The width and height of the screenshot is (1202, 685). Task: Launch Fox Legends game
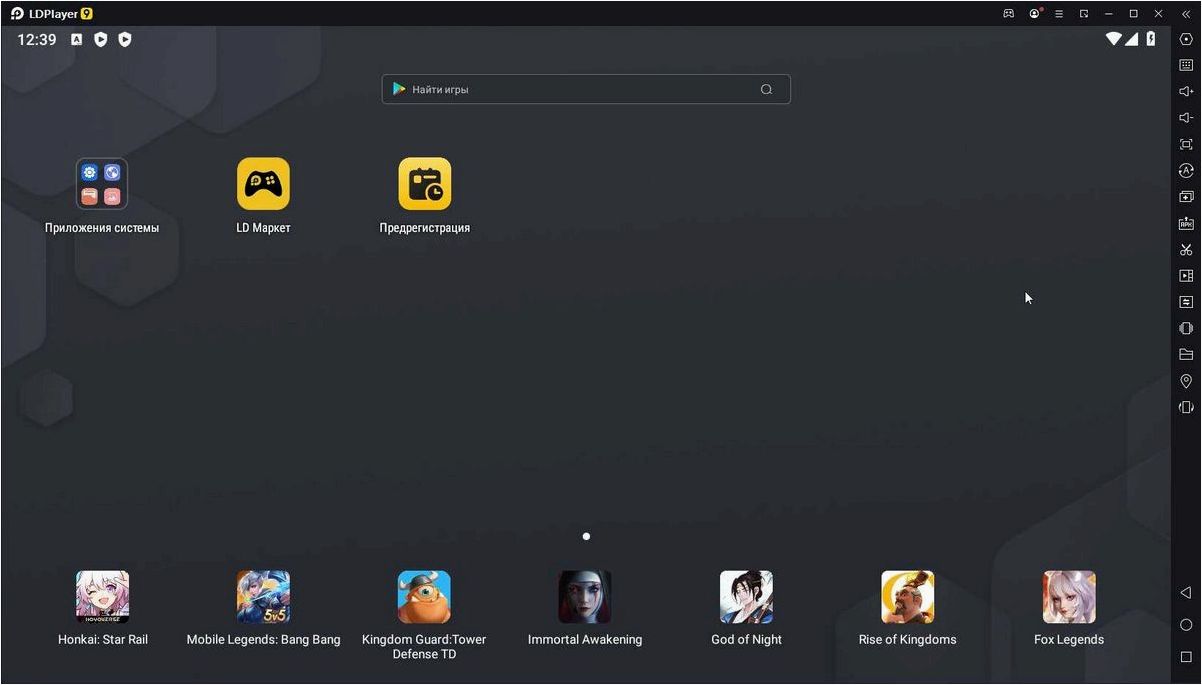tap(1069, 597)
